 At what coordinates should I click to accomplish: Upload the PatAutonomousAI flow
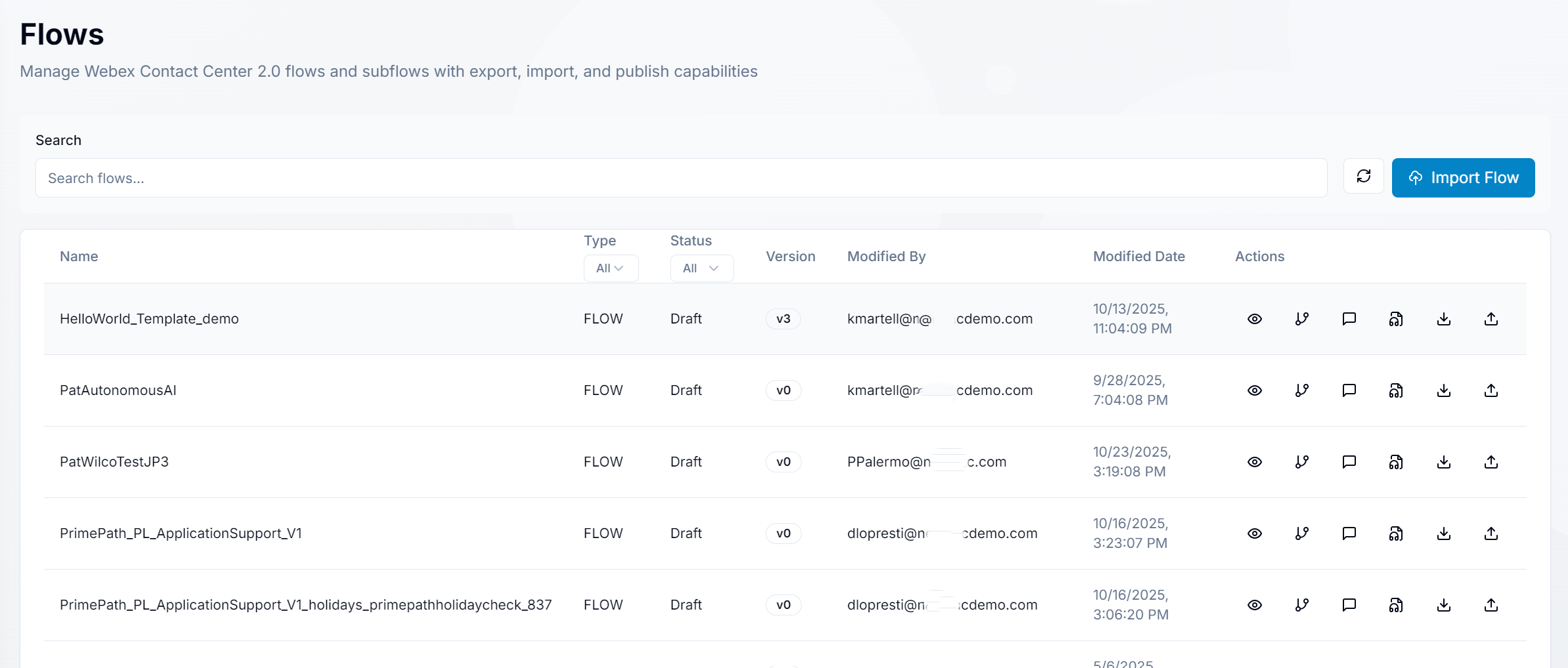pos(1491,390)
